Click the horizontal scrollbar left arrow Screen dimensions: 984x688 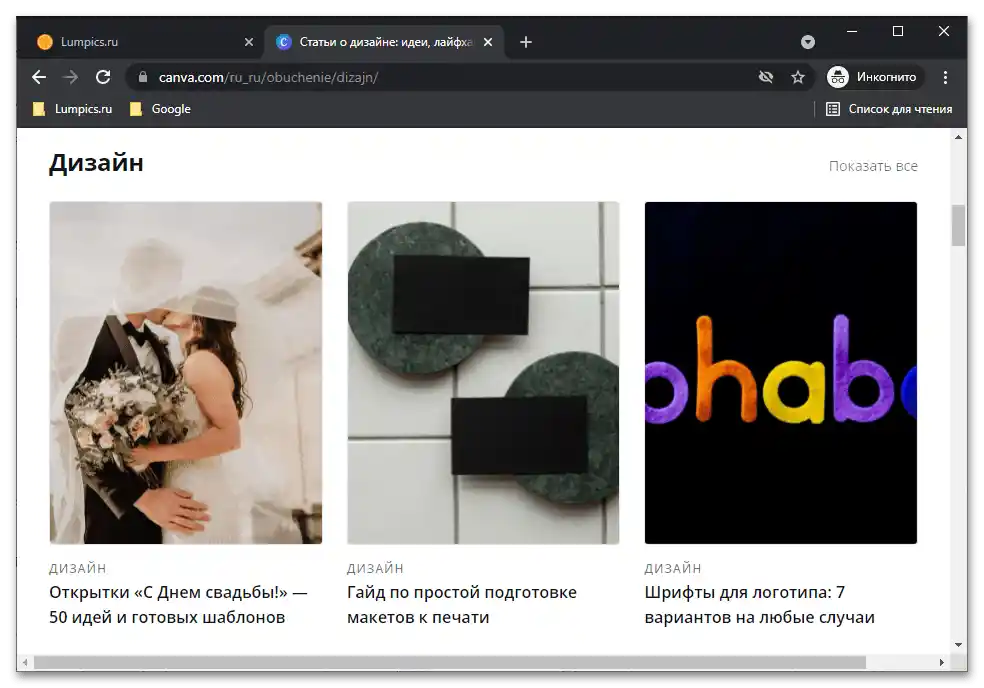[25, 663]
